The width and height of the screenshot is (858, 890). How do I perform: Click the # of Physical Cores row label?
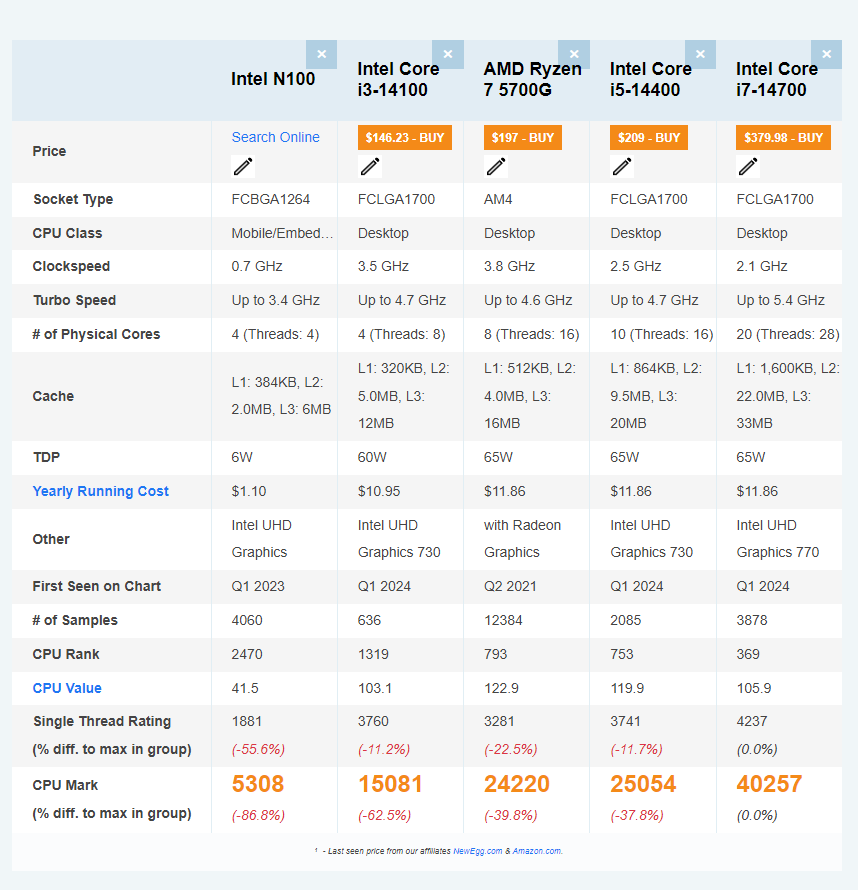click(x=96, y=334)
